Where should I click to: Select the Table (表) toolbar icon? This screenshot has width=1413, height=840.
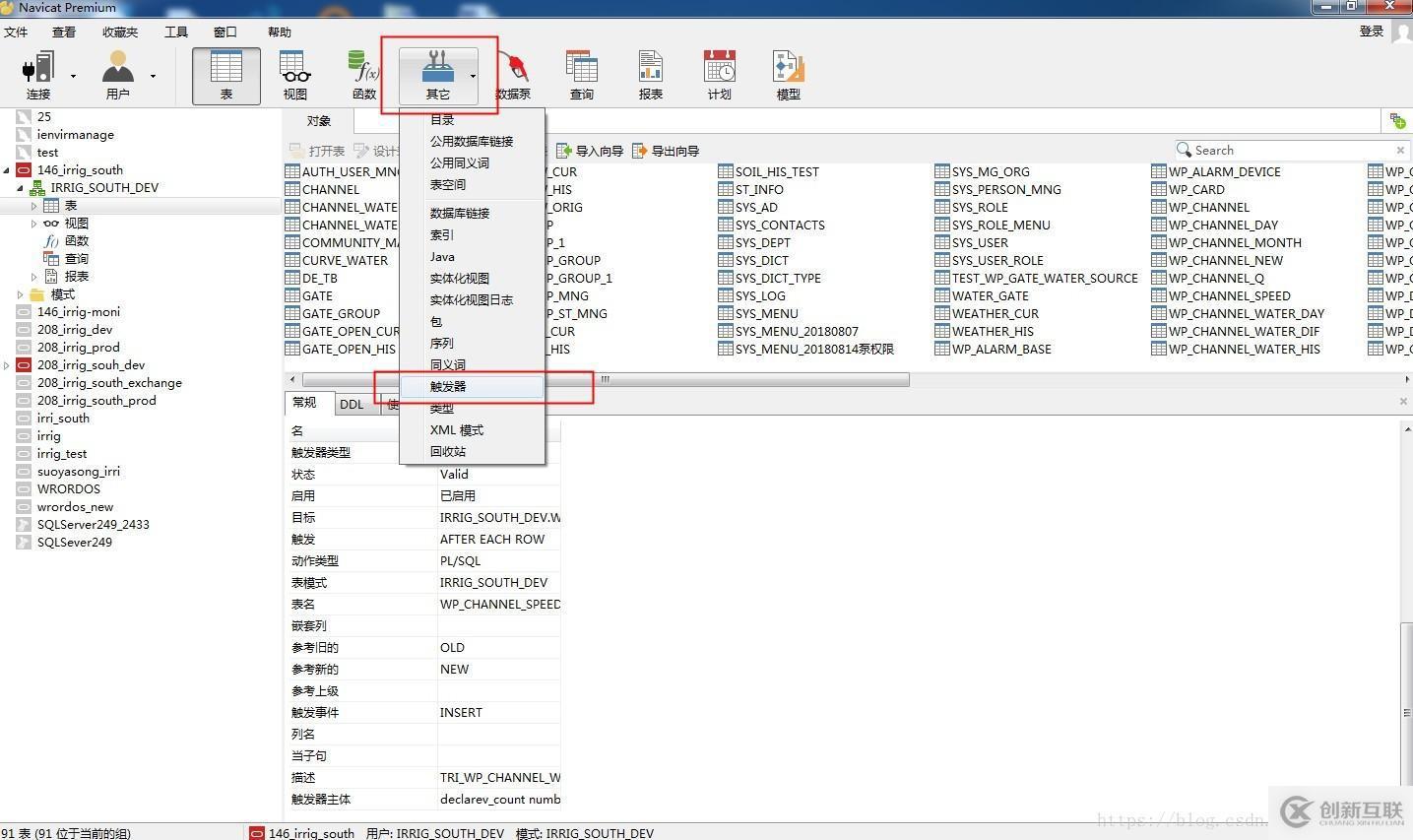point(226,76)
